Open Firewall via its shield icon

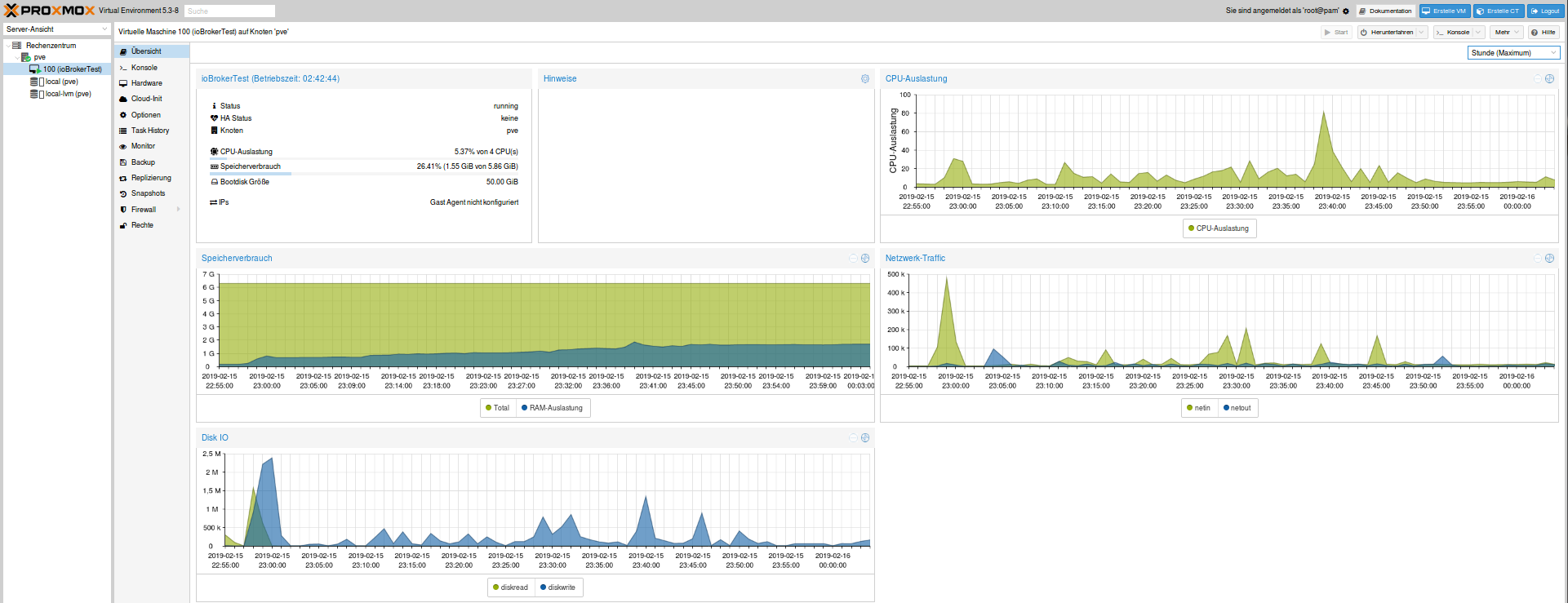[123, 210]
